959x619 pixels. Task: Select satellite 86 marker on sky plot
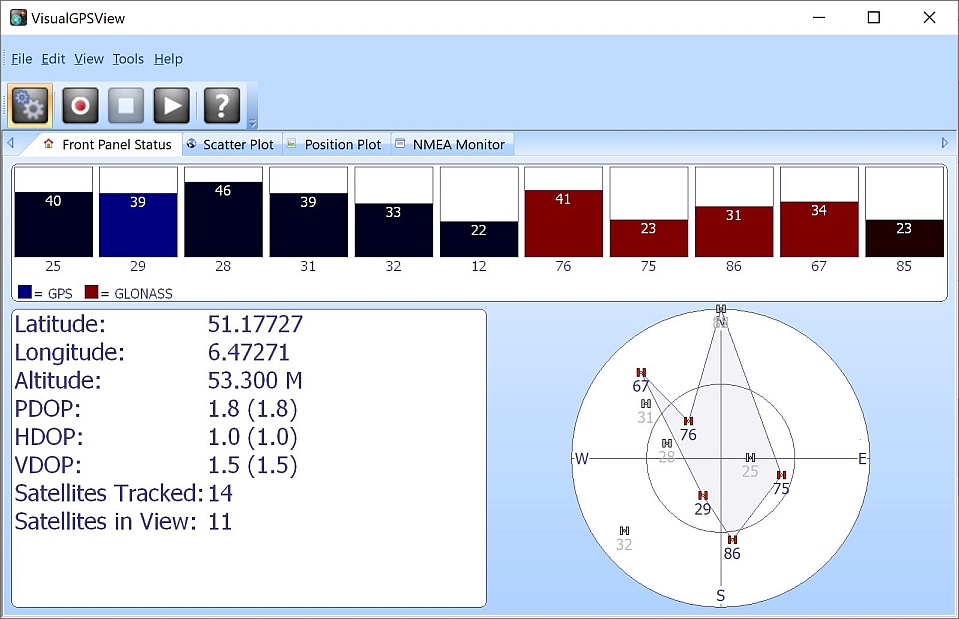click(x=732, y=539)
